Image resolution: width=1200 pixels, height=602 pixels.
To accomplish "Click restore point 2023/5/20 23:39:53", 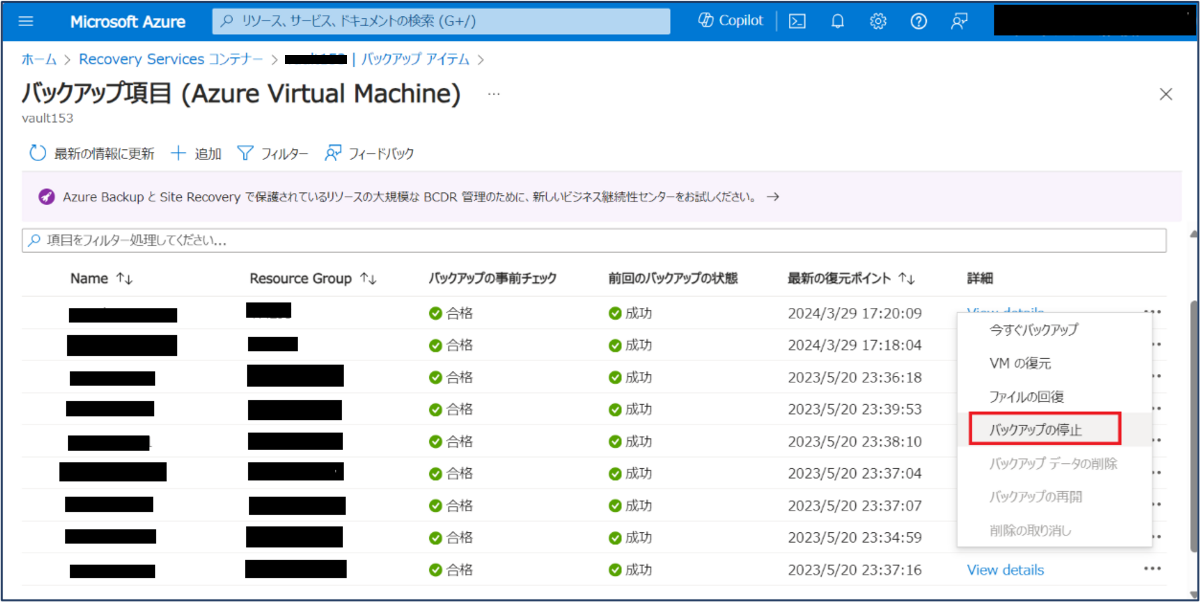I will pos(854,409).
